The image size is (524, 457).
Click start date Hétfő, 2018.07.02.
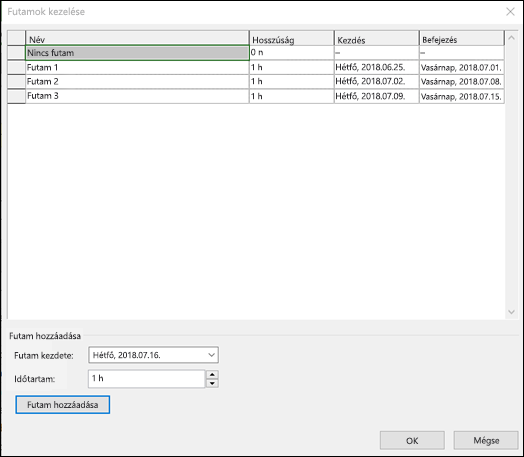click(x=377, y=82)
